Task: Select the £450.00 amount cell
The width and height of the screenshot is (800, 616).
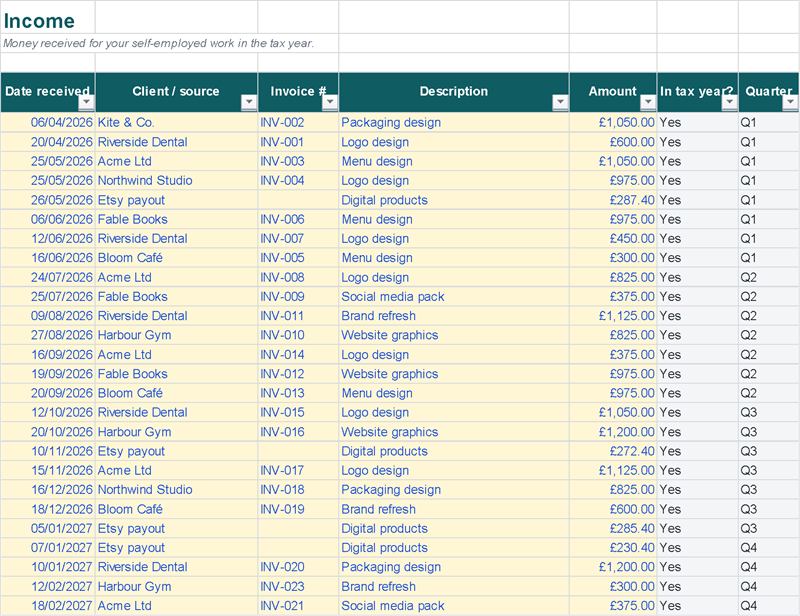Action: pos(613,239)
